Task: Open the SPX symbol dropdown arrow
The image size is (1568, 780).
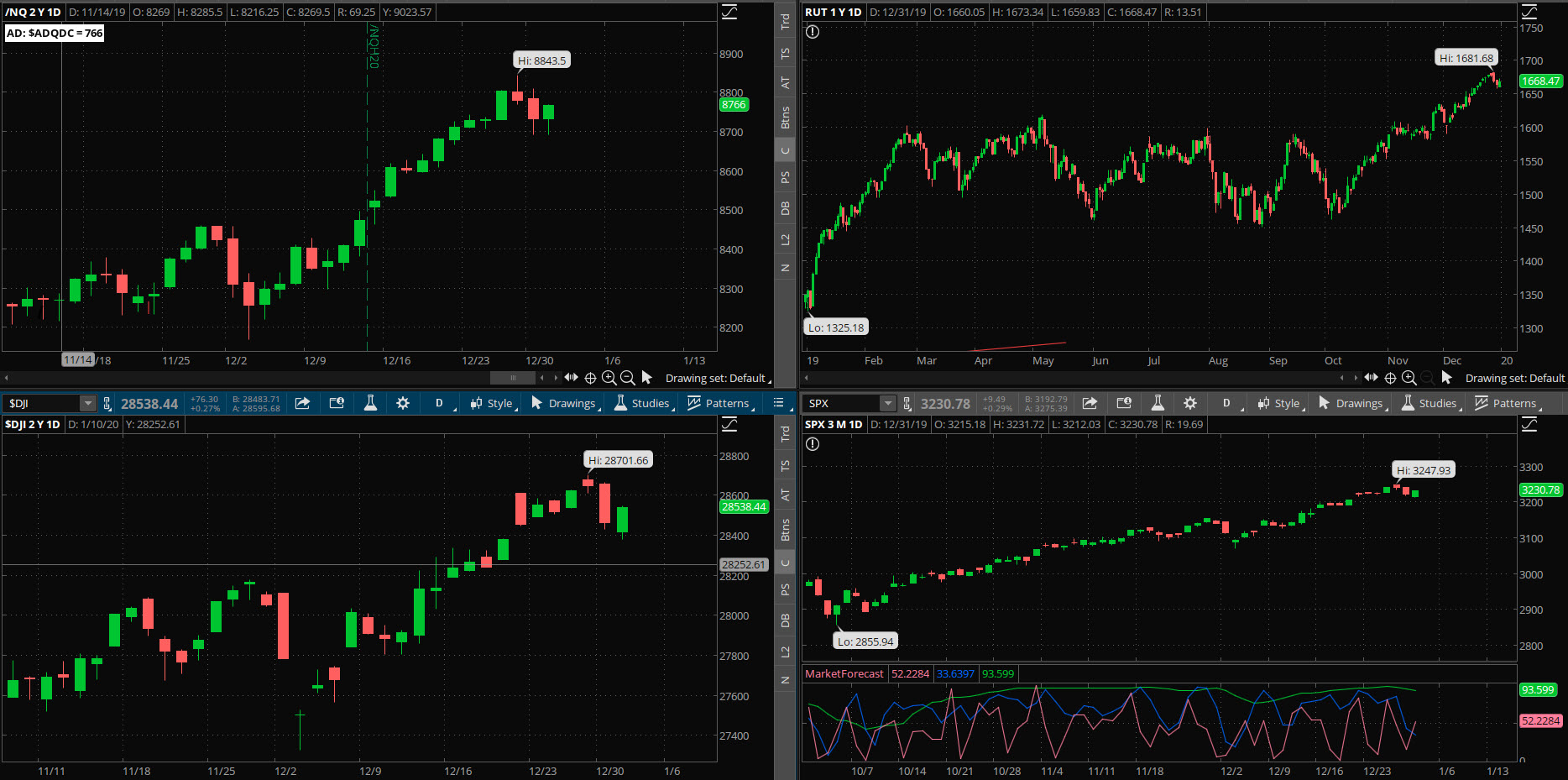Action: 887,404
